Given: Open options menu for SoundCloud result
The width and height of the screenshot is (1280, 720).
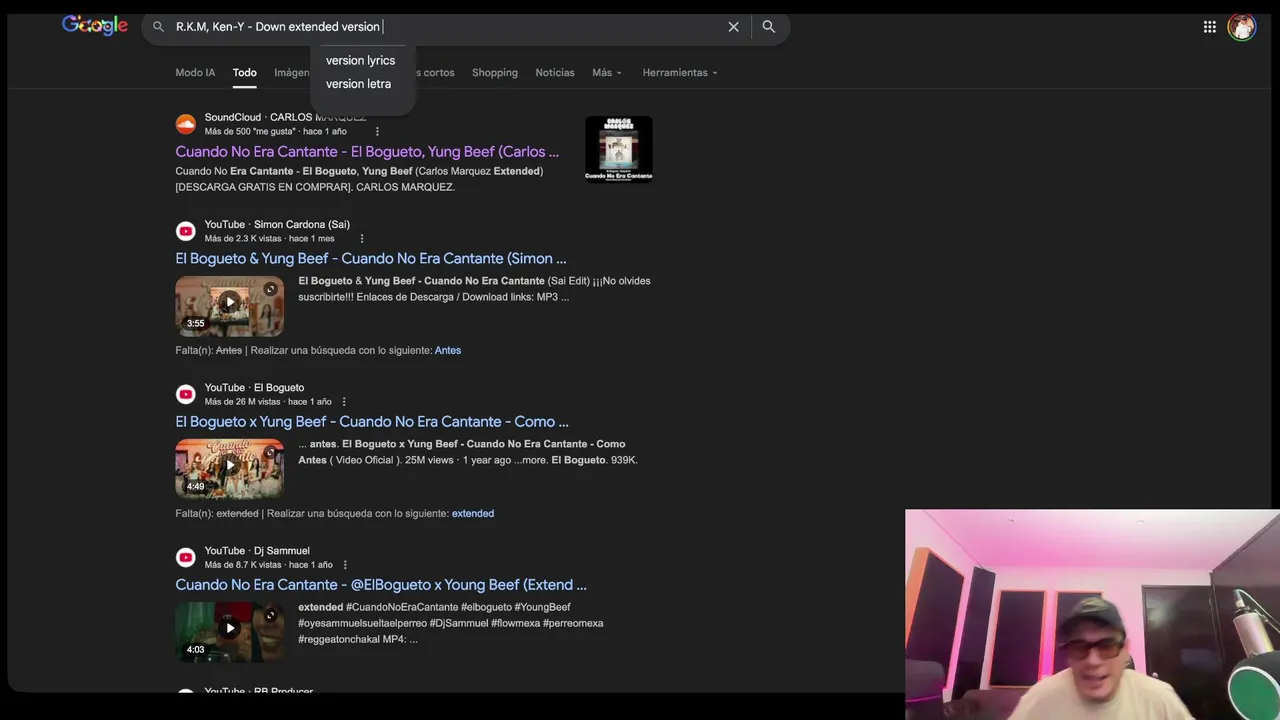Looking at the screenshot, I should click(x=377, y=131).
